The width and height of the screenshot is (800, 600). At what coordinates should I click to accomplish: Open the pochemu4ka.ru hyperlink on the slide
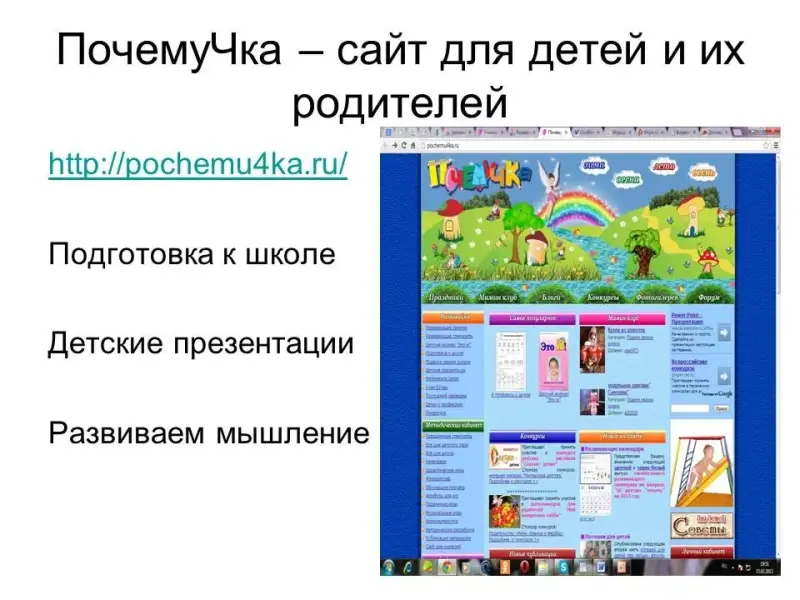click(x=198, y=163)
